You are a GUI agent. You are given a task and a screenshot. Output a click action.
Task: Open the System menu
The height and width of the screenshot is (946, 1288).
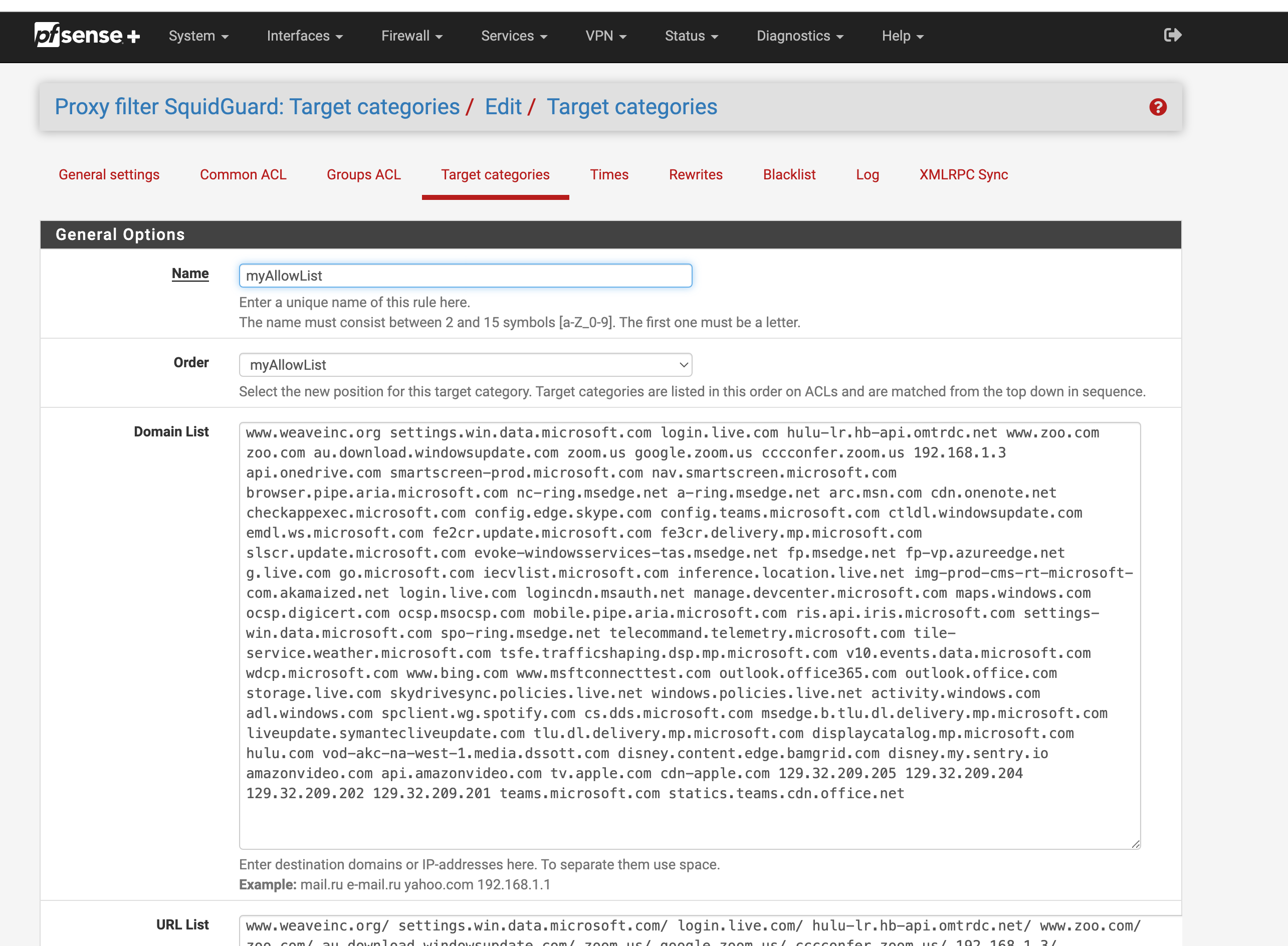(198, 36)
